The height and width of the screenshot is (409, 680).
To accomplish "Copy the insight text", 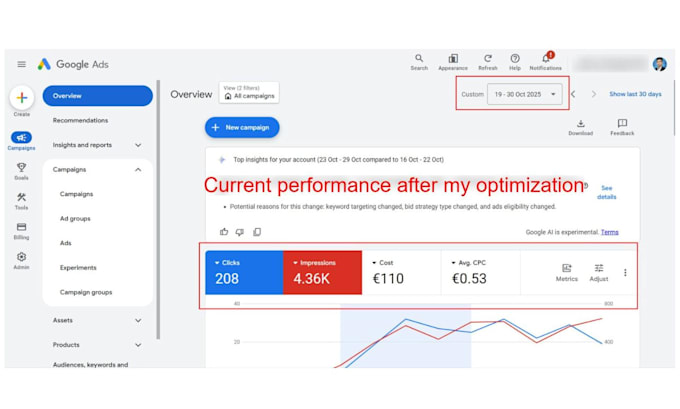I will click(x=257, y=232).
